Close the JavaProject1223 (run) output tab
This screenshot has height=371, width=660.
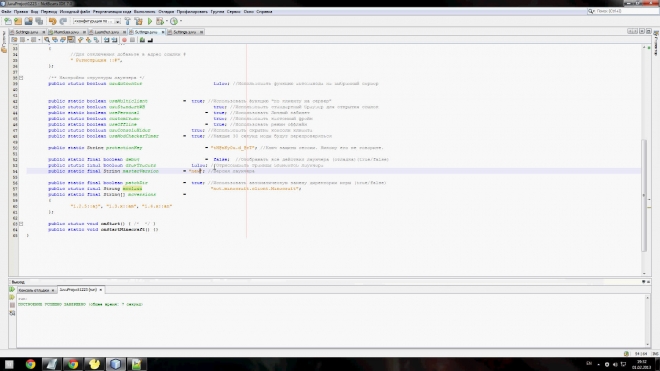pos(101,290)
